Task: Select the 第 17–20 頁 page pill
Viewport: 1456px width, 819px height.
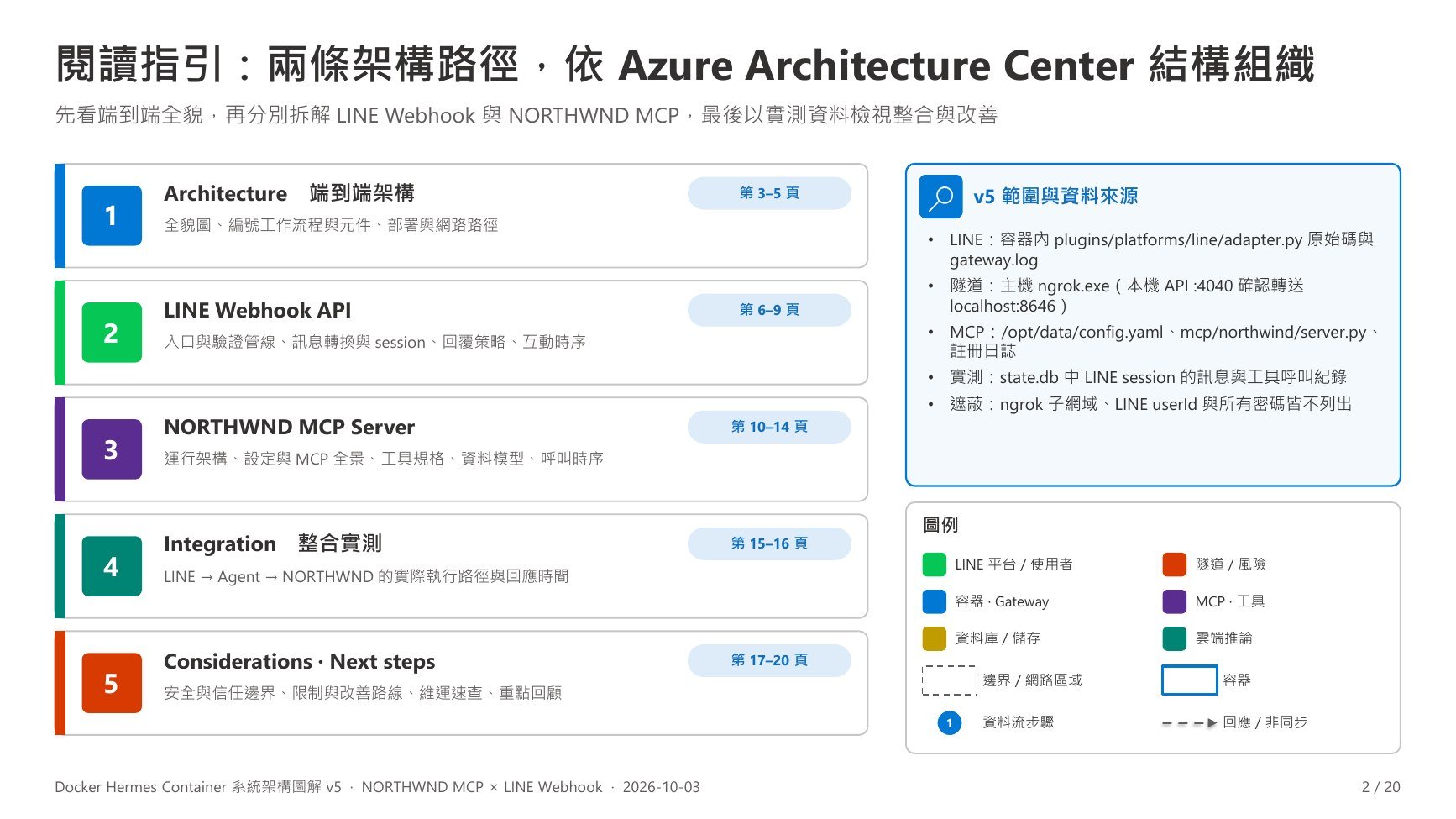Action: click(769, 660)
